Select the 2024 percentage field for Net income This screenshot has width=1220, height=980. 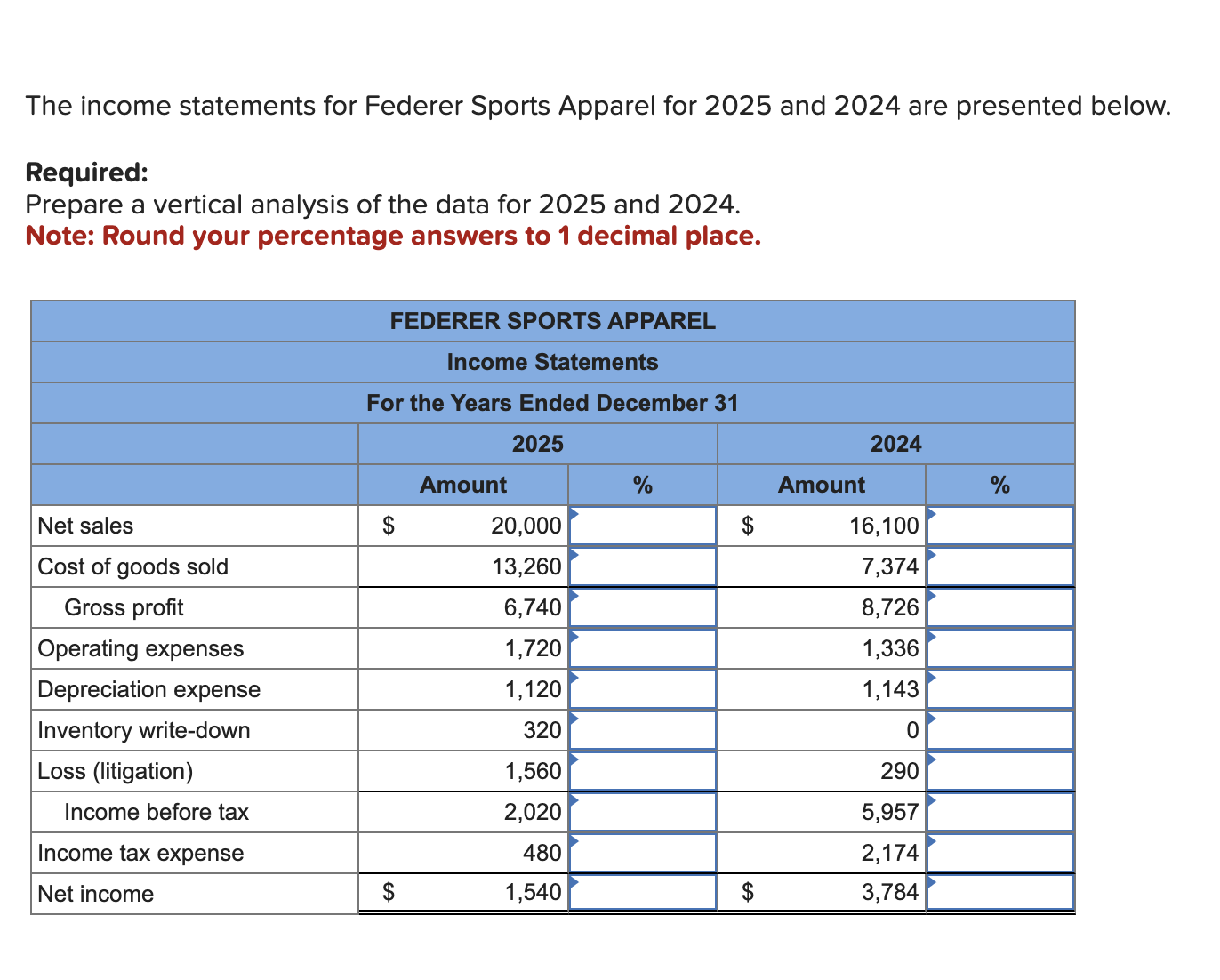pos(999,893)
